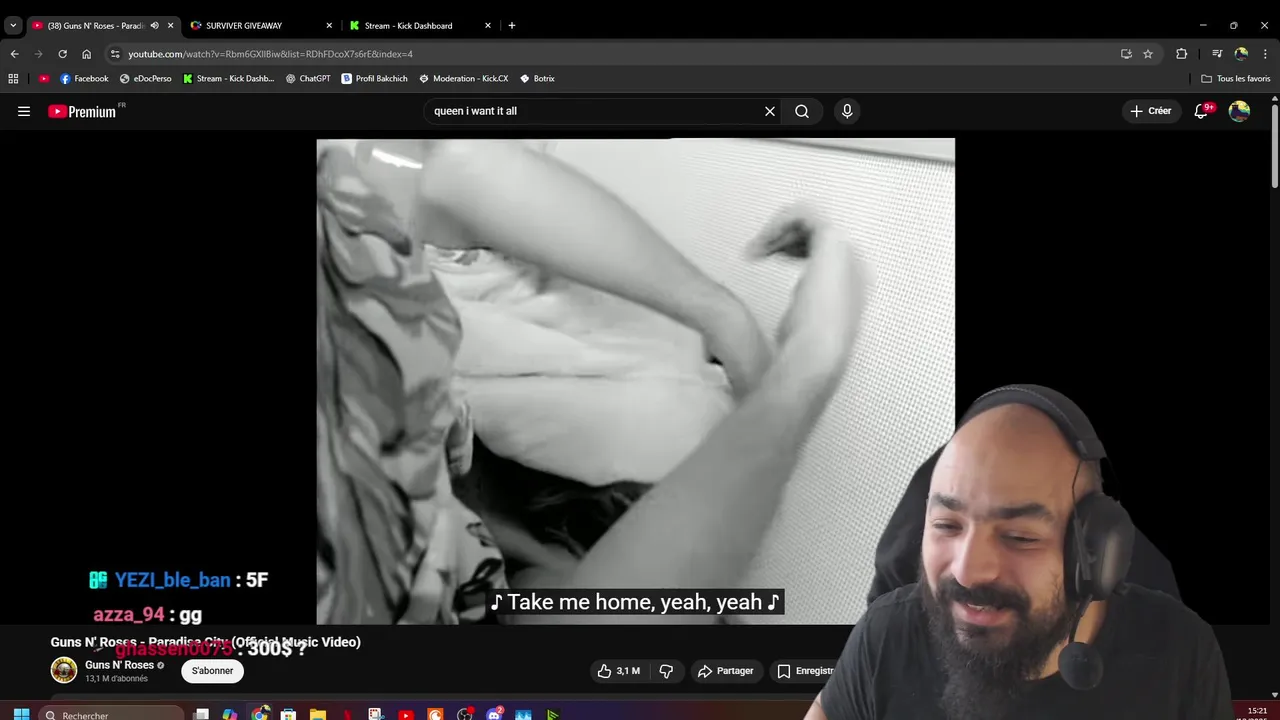Image resolution: width=1280 pixels, height=720 pixels.
Task: Open the Créer upload menu
Action: 1150,111
